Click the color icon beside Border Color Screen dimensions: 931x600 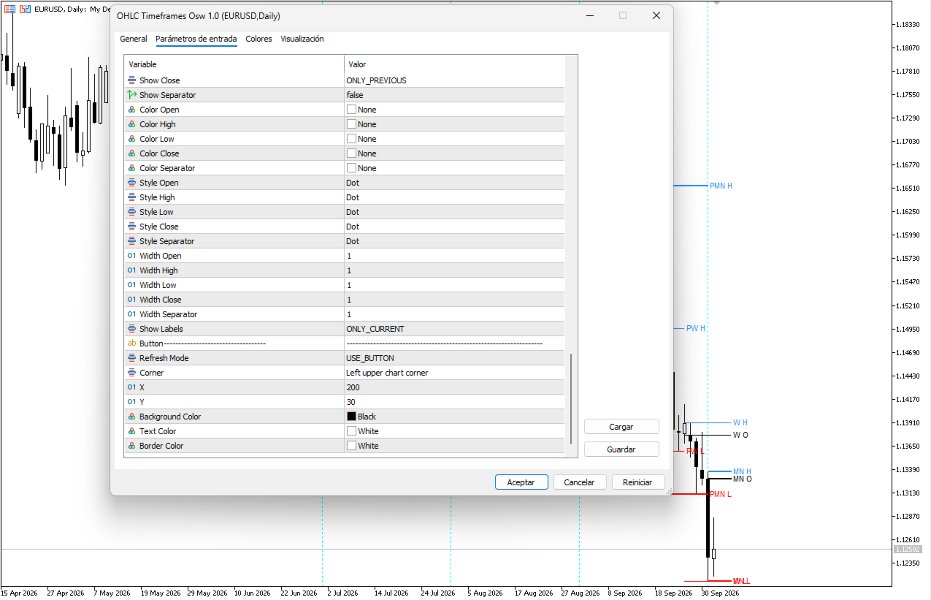point(132,446)
